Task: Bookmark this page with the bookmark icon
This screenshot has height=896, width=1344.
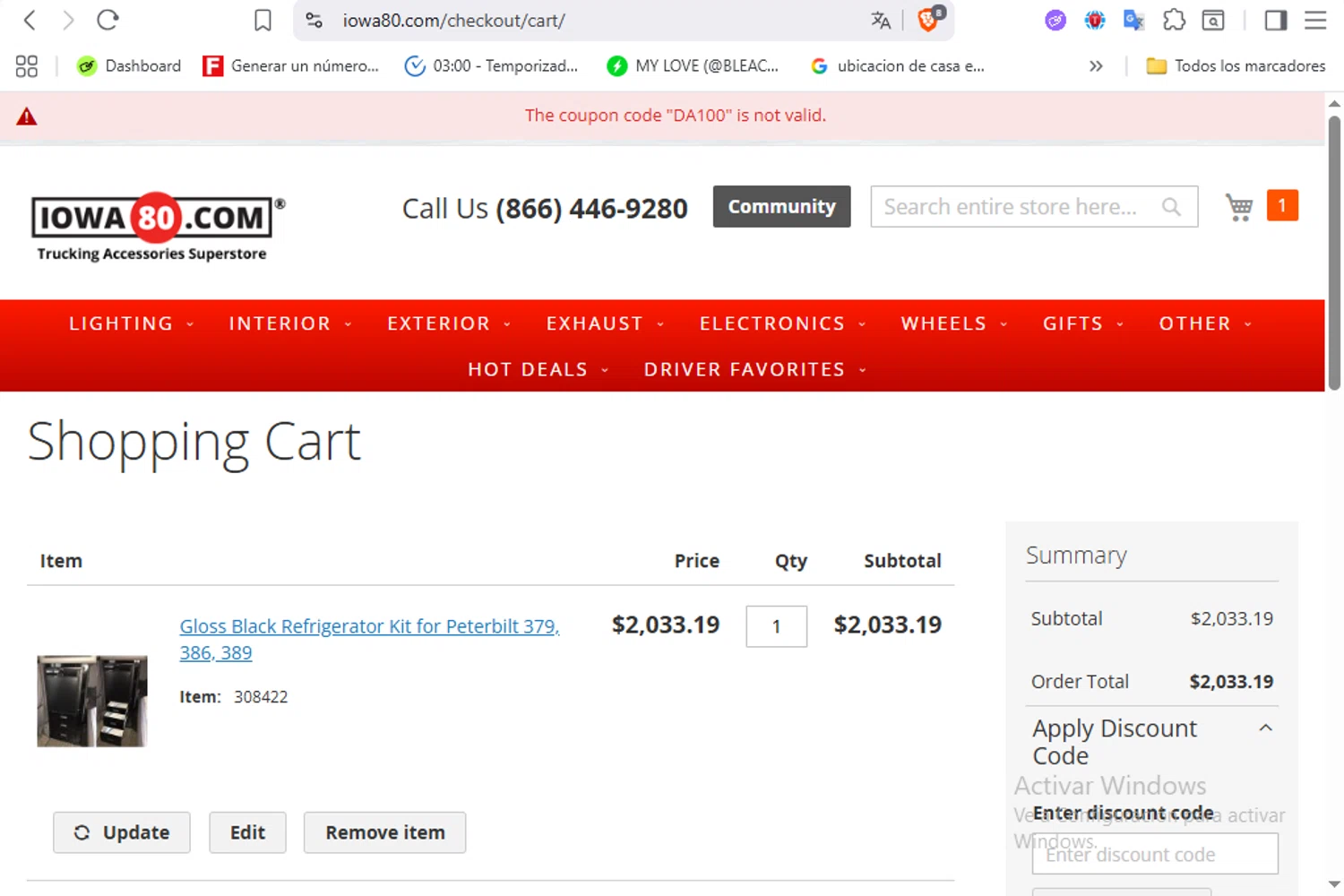Action: click(x=263, y=20)
